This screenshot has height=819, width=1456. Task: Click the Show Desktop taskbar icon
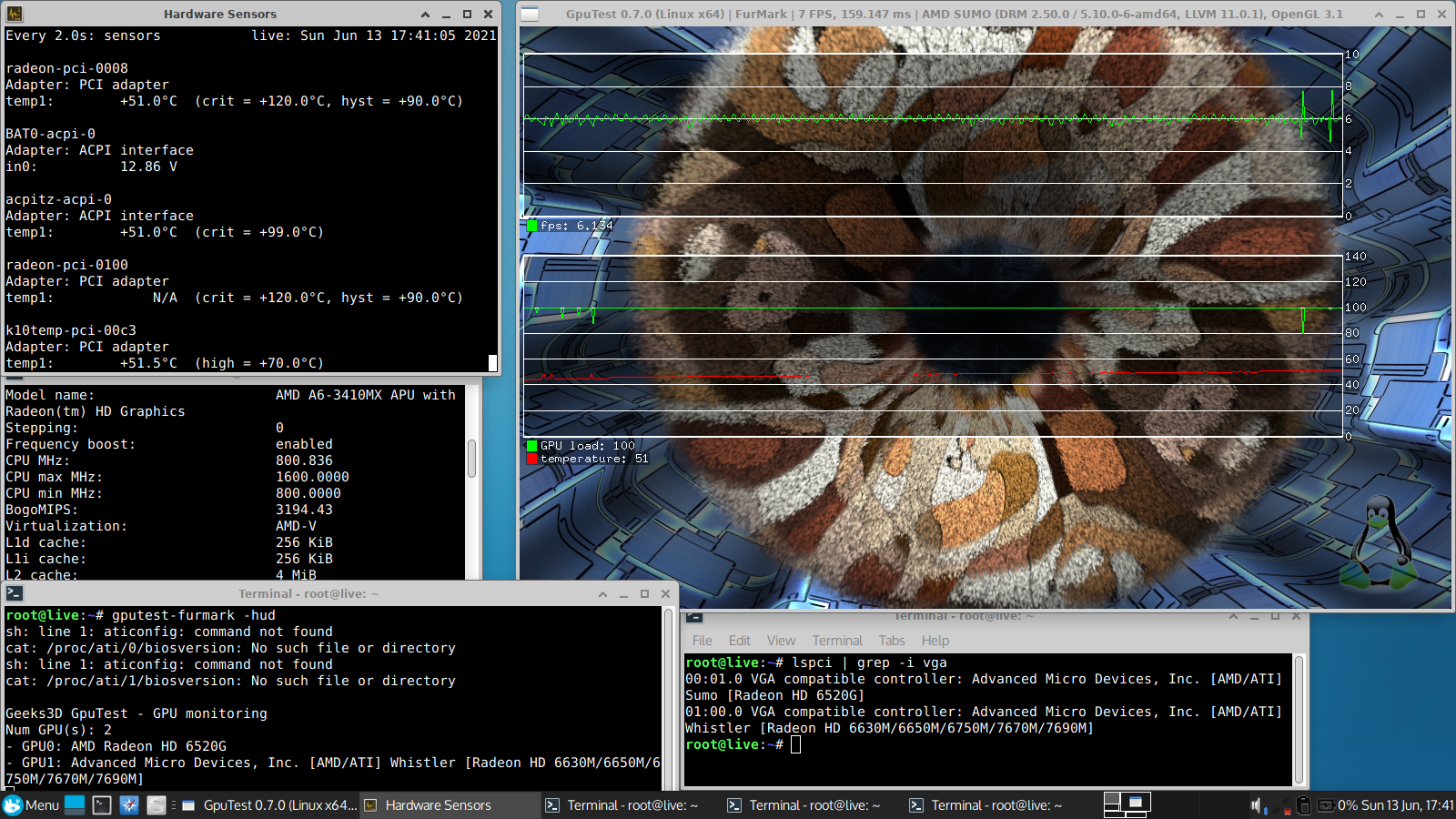click(x=75, y=805)
